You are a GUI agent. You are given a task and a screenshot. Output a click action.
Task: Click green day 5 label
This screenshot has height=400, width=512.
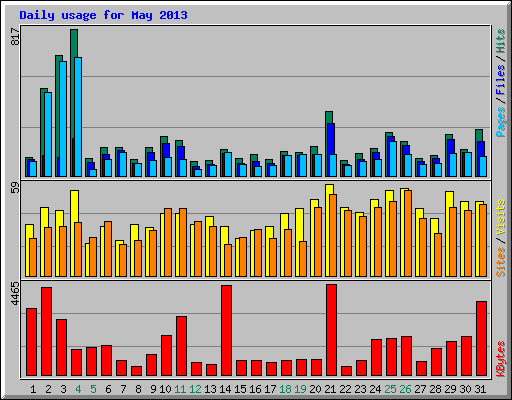[x=93, y=389]
